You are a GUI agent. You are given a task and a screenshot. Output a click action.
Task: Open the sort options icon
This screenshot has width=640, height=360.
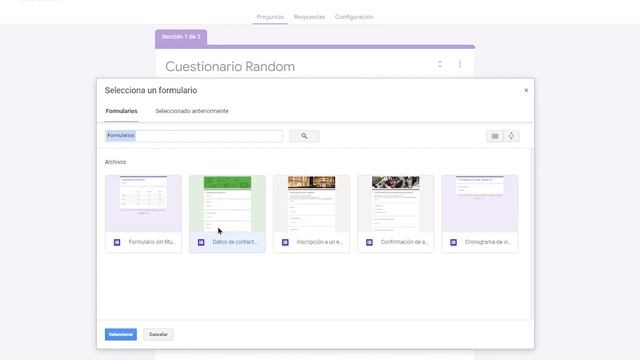[511, 136]
